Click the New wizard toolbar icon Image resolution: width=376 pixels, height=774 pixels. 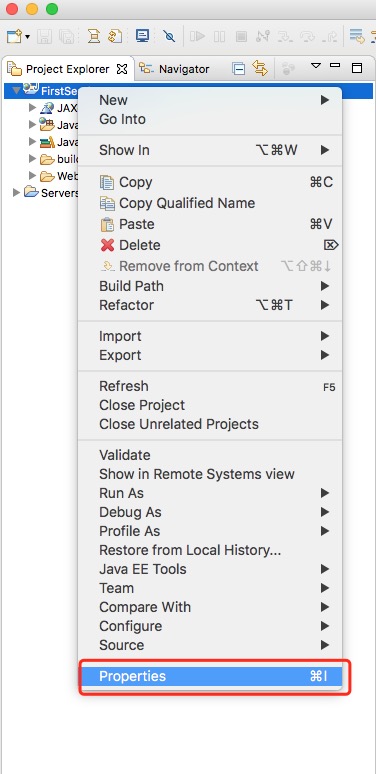click(14, 36)
